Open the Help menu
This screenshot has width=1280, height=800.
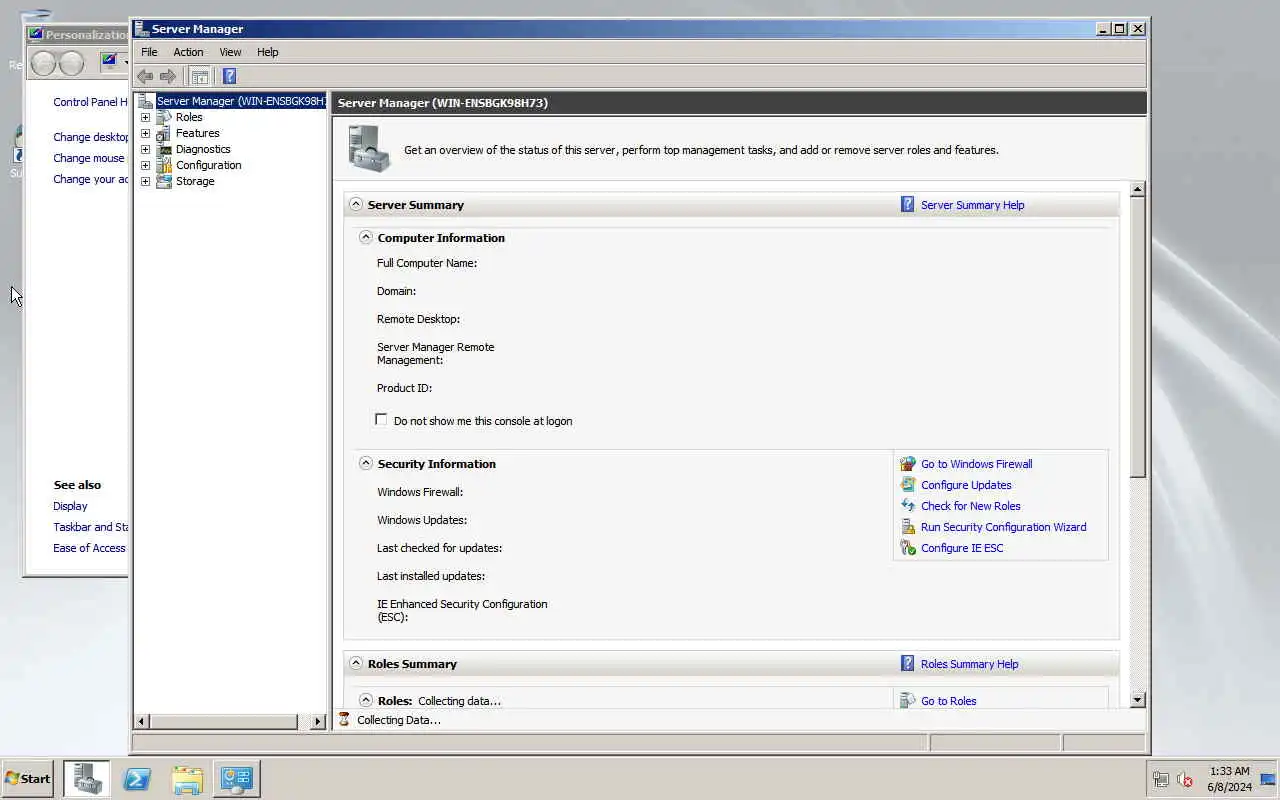[267, 52]
